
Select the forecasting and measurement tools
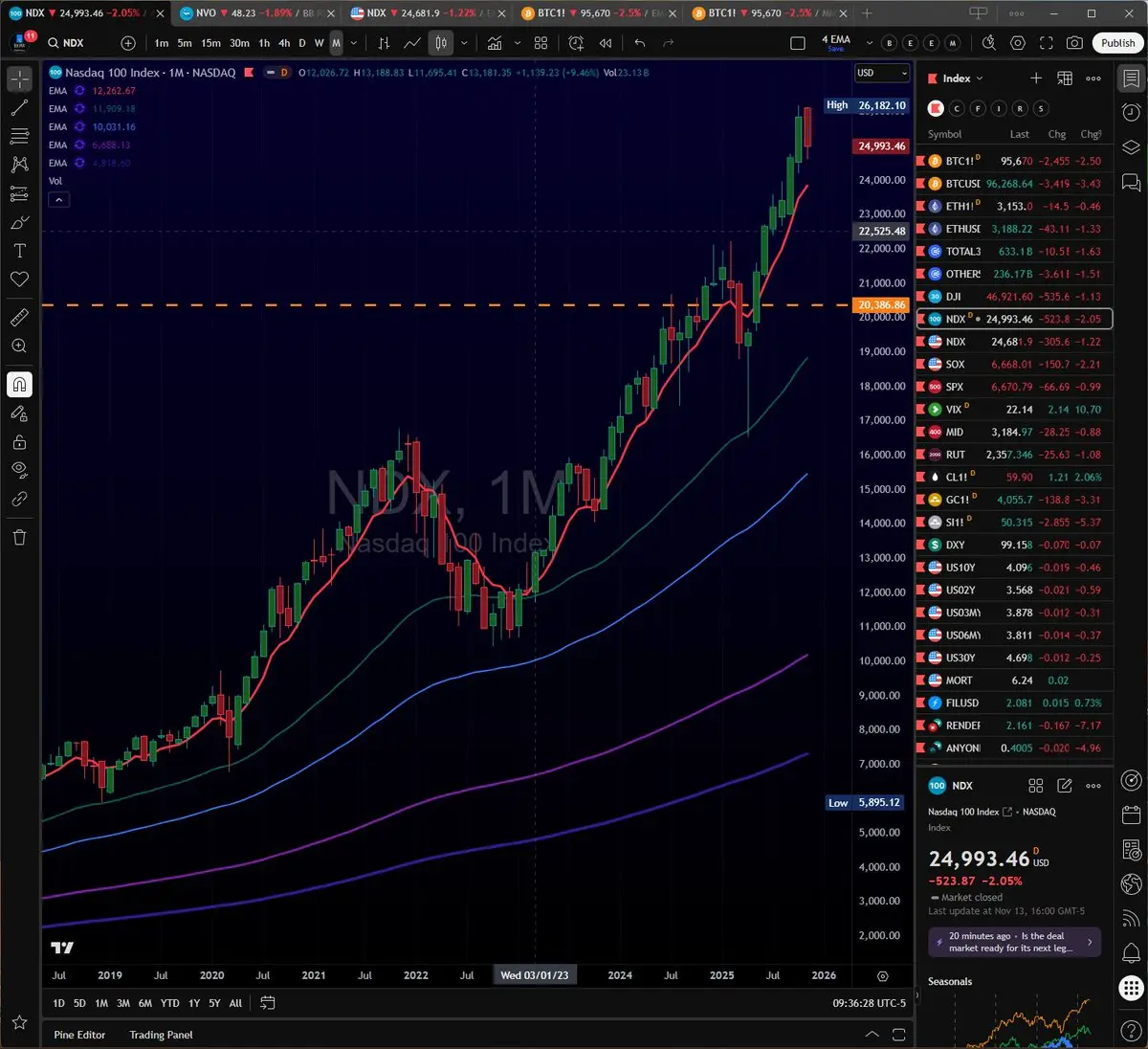[19, 193]
